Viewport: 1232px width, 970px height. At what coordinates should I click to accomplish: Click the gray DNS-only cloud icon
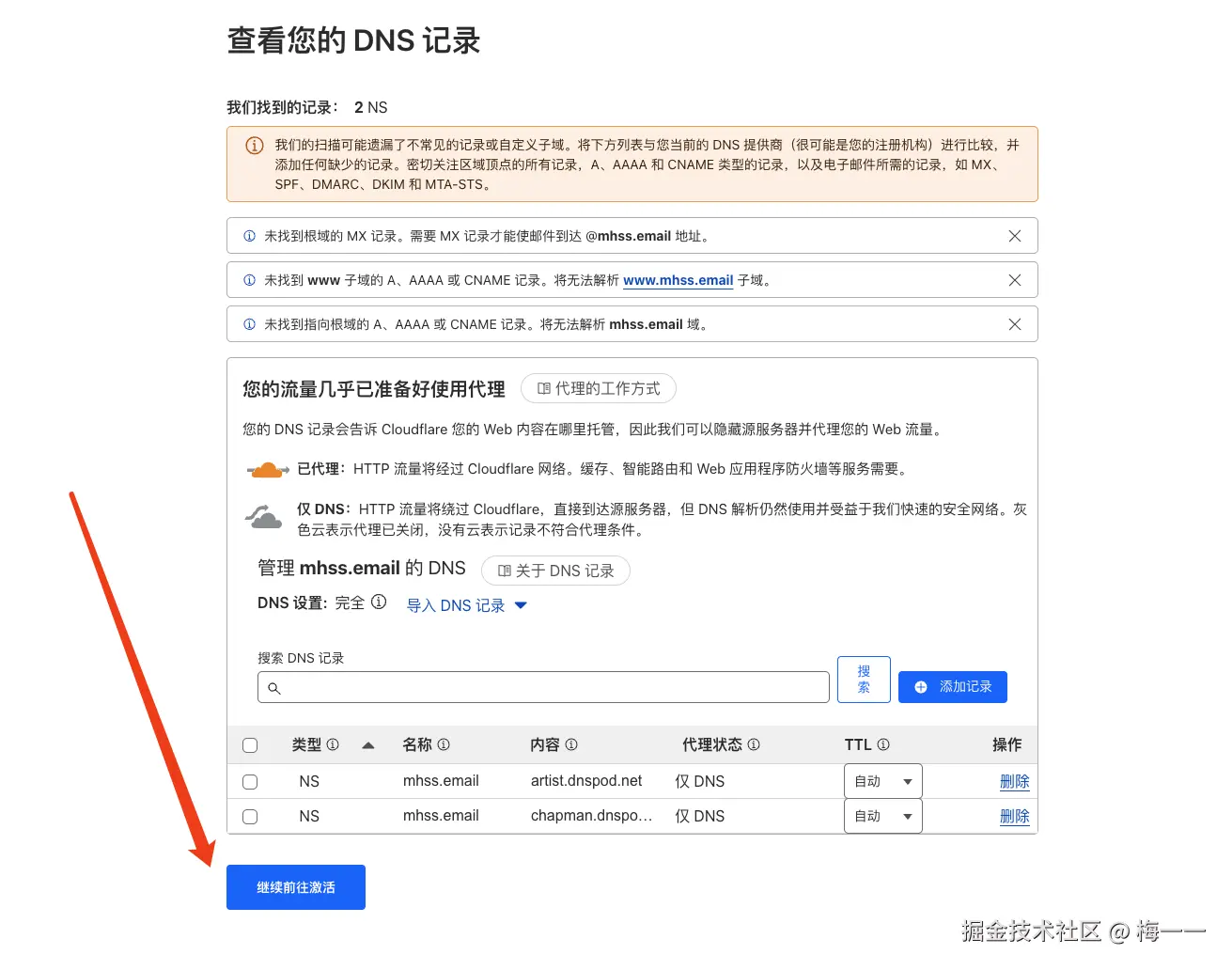(264, 516)
